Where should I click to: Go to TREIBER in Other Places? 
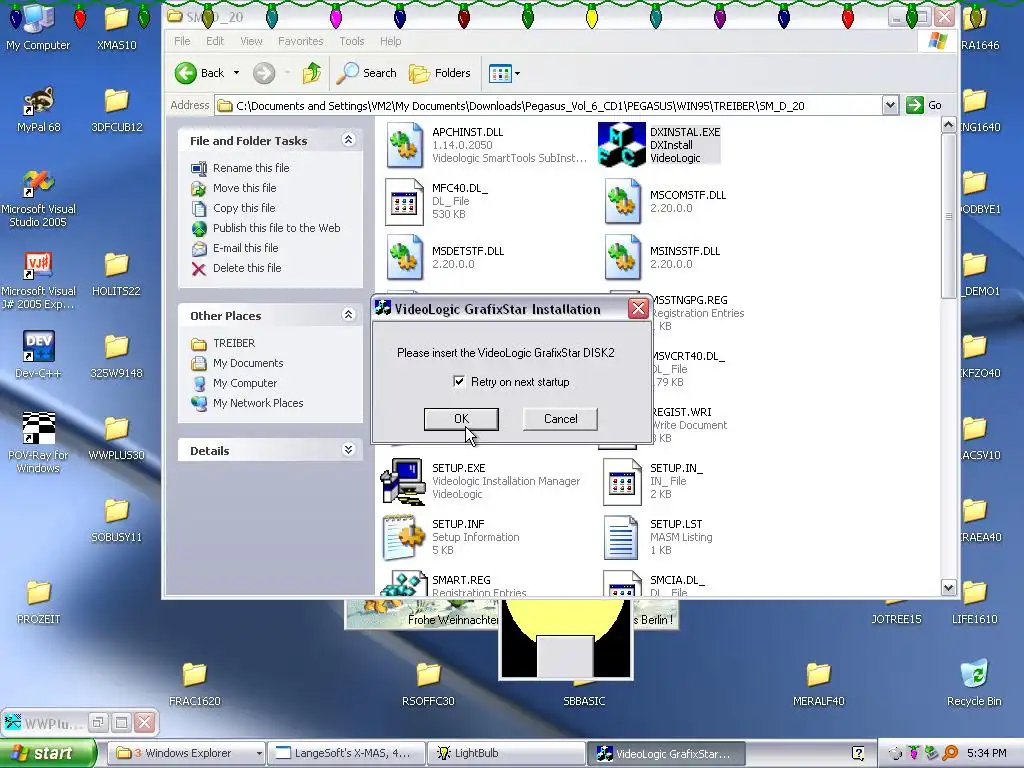pos(234,343)
